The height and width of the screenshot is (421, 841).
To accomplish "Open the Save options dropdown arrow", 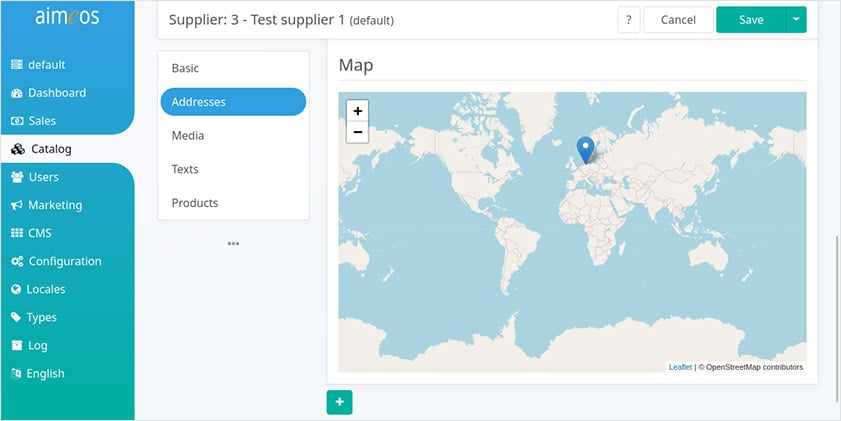I will [x=796, y=20].
